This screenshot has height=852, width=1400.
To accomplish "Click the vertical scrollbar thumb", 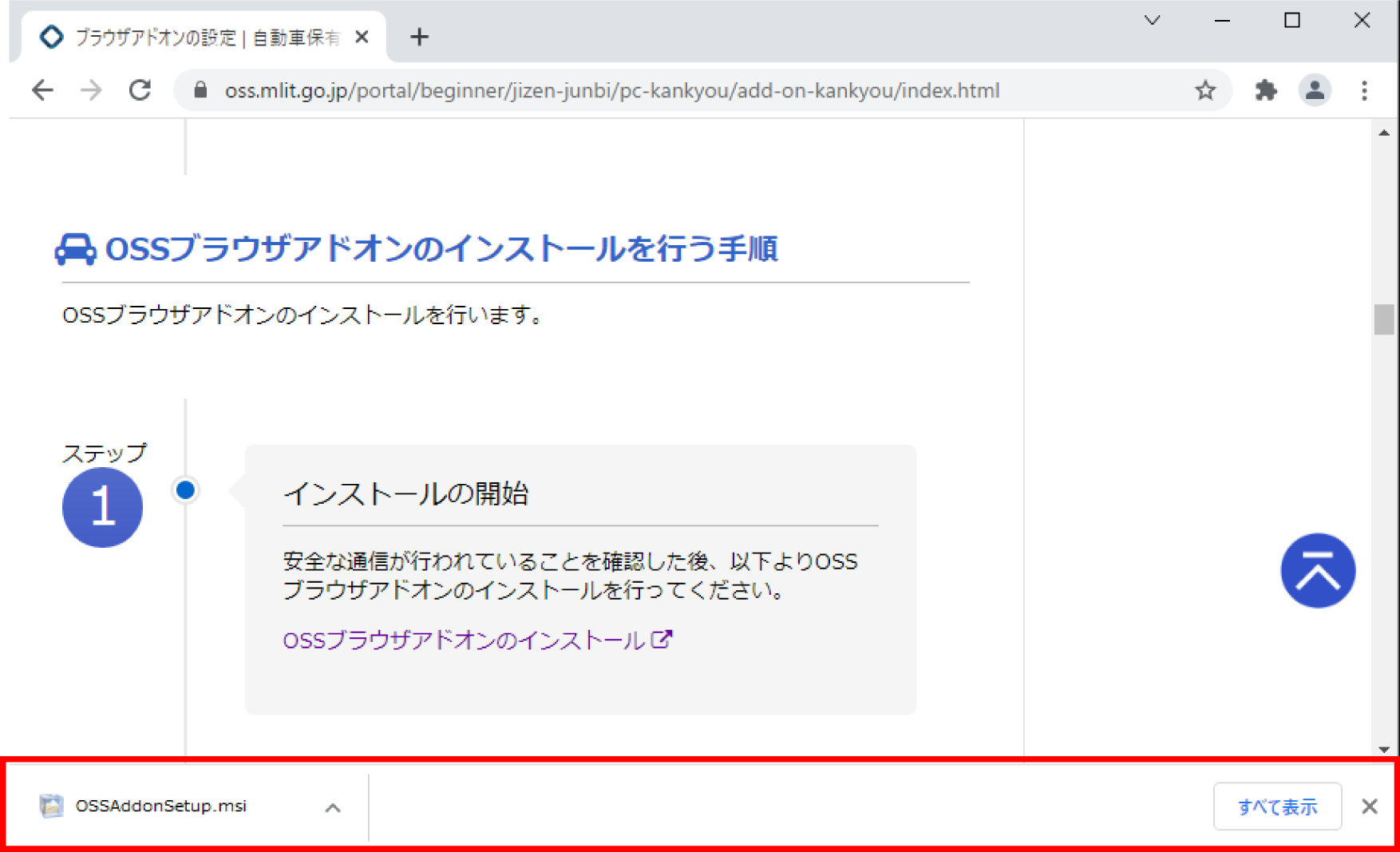I will pos(1384,319).
